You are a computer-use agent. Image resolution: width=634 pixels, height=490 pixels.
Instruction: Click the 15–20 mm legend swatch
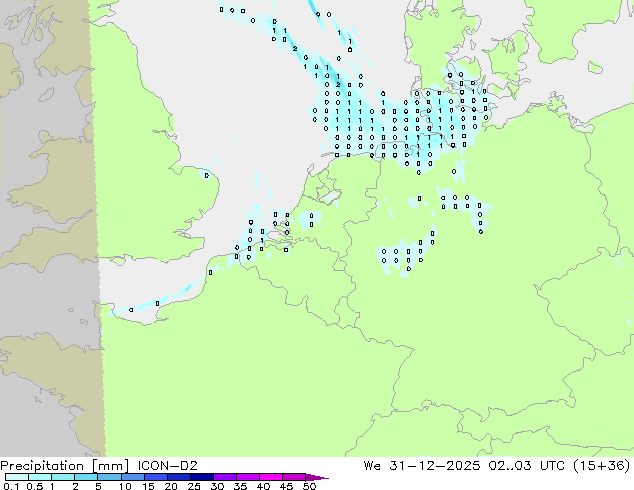pos(155,477)
